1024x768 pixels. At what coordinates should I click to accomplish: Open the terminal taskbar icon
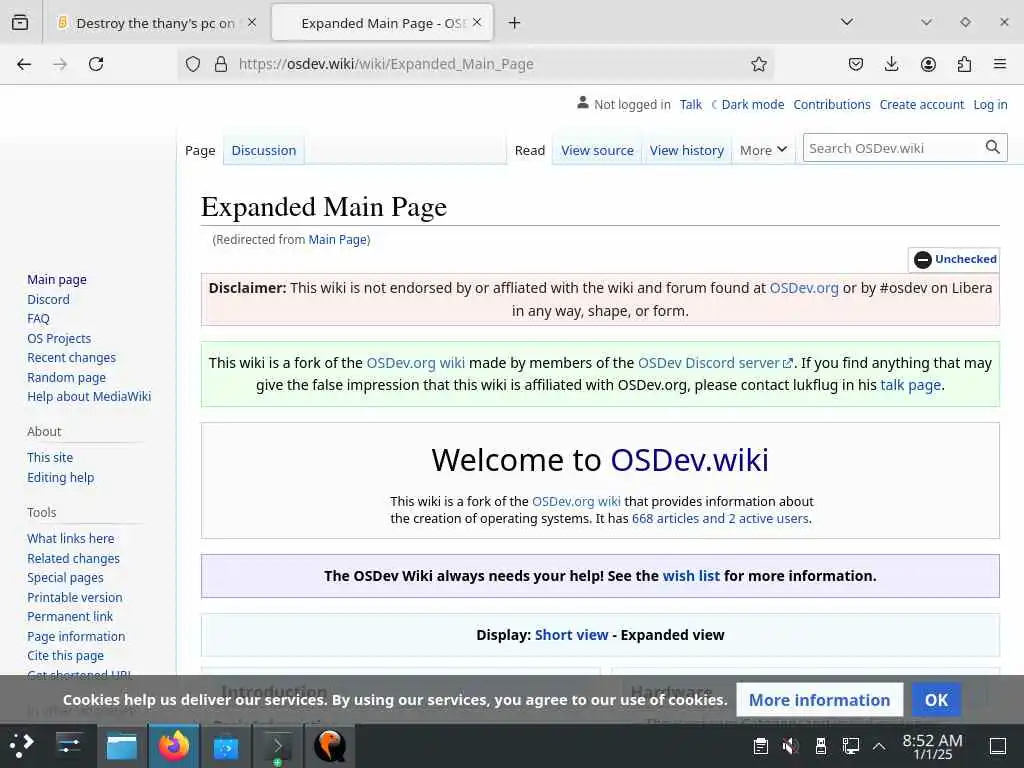pyautogui.click(x=278, y=745)
